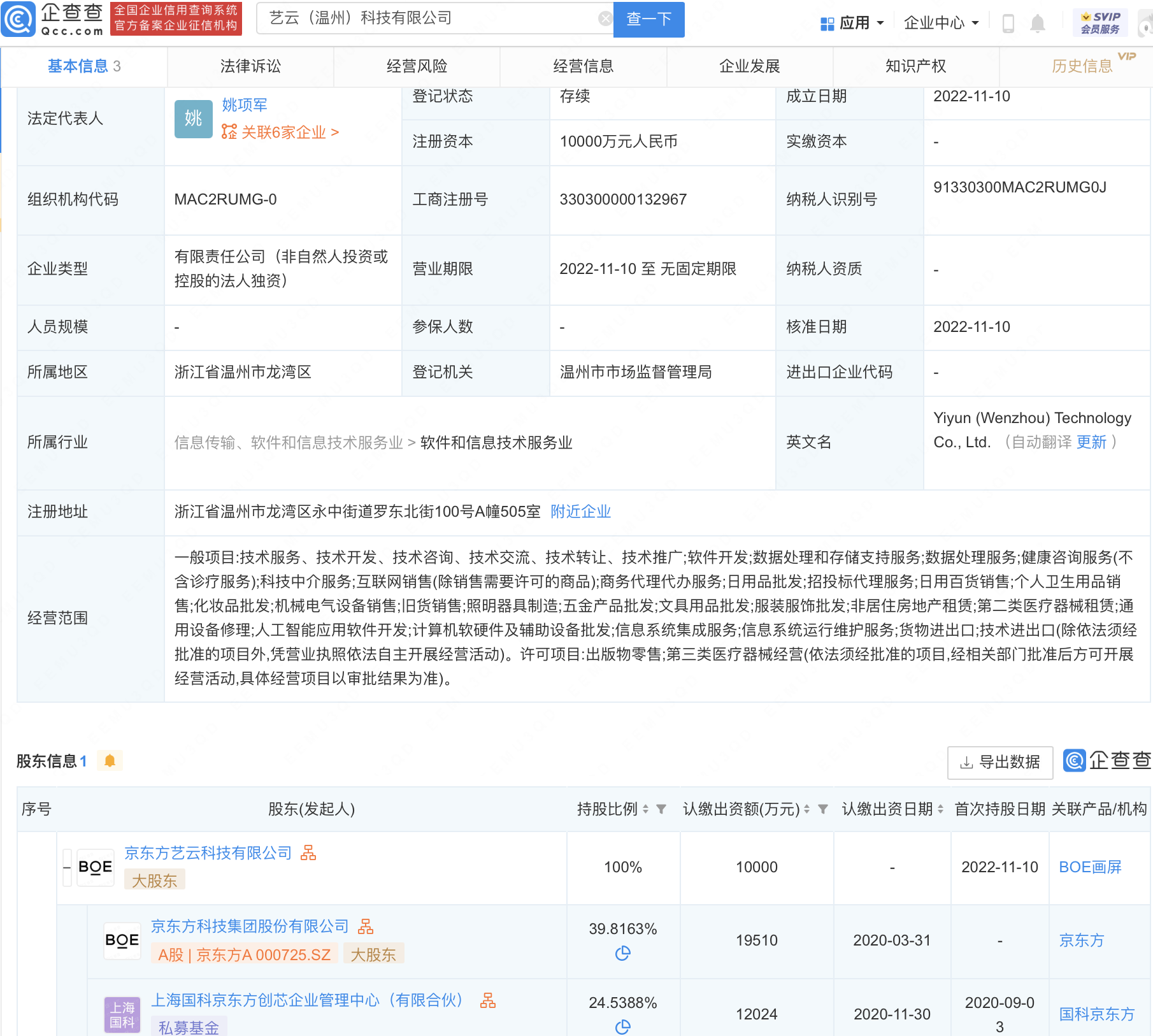Open equity chart icon beside 上海国科京东方创芯

(488, 1000)
